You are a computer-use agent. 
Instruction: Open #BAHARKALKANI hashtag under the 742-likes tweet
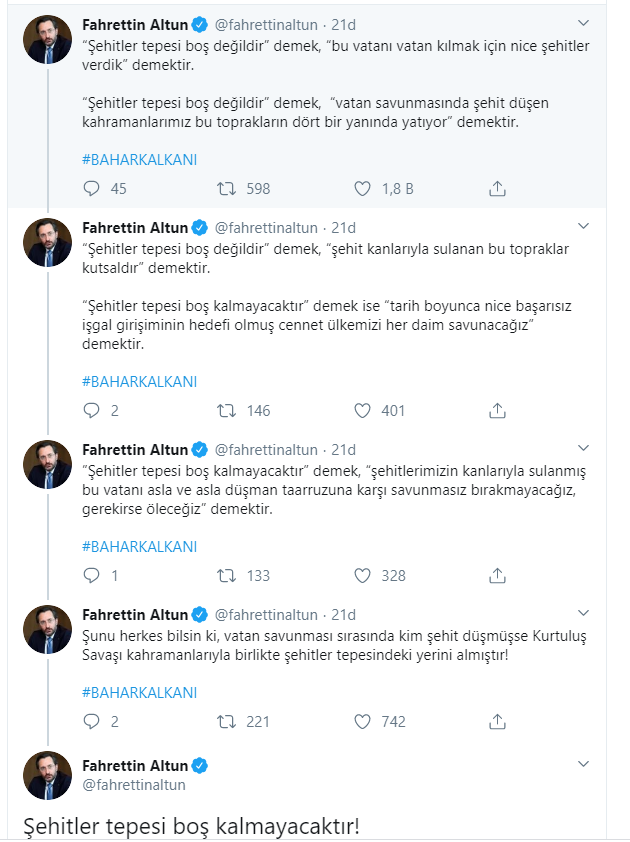139,692
